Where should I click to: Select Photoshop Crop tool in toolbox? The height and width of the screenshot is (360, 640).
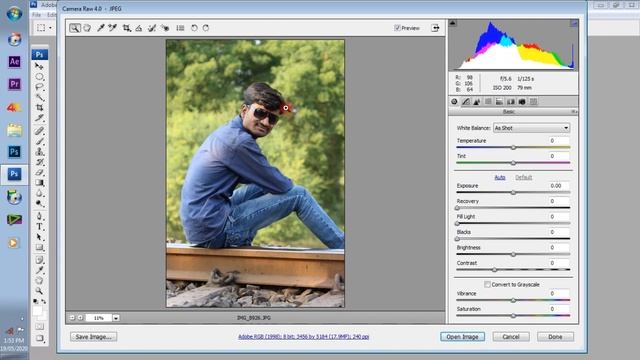39,107
